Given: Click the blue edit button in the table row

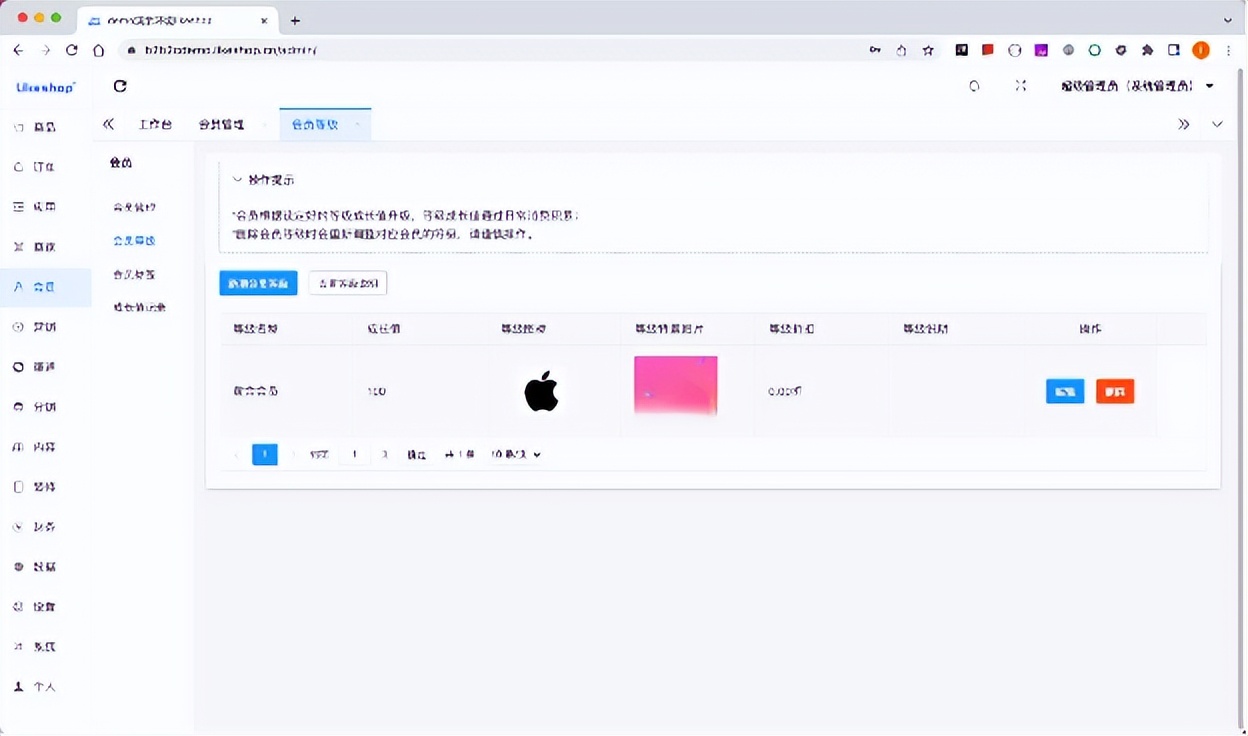Looking at the screenshot, I should (1064, 391).
